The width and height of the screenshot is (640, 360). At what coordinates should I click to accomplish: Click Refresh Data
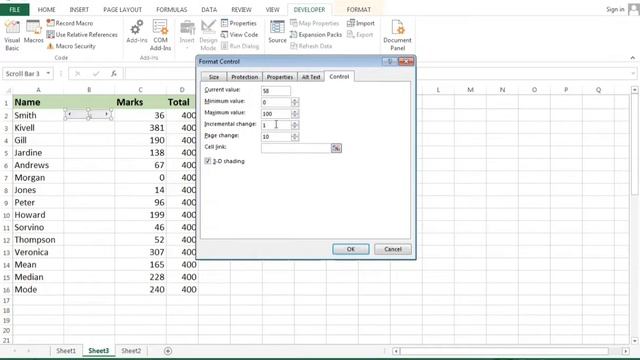311,46
